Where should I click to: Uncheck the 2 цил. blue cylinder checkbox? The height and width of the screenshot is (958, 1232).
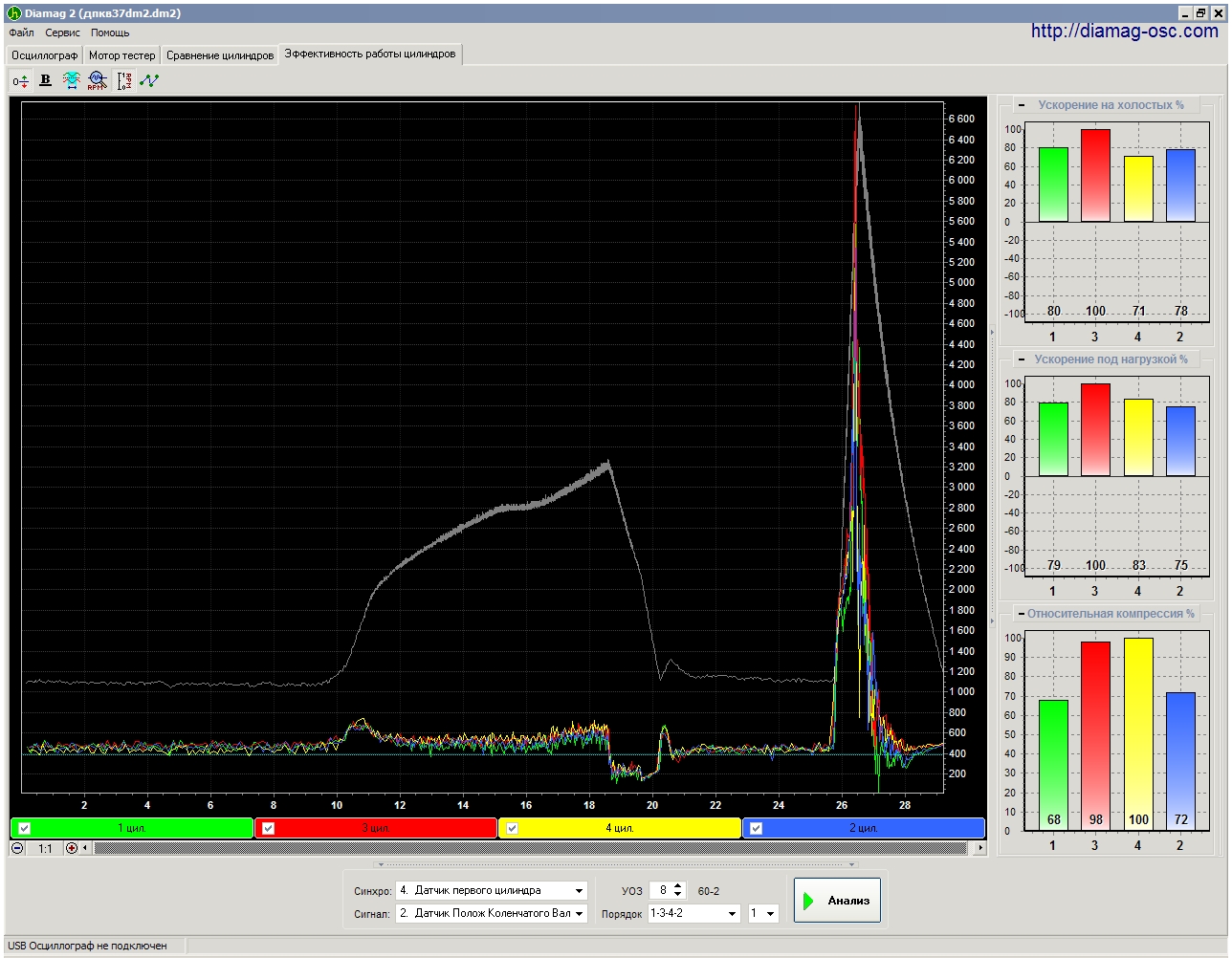tap(757, 828)
